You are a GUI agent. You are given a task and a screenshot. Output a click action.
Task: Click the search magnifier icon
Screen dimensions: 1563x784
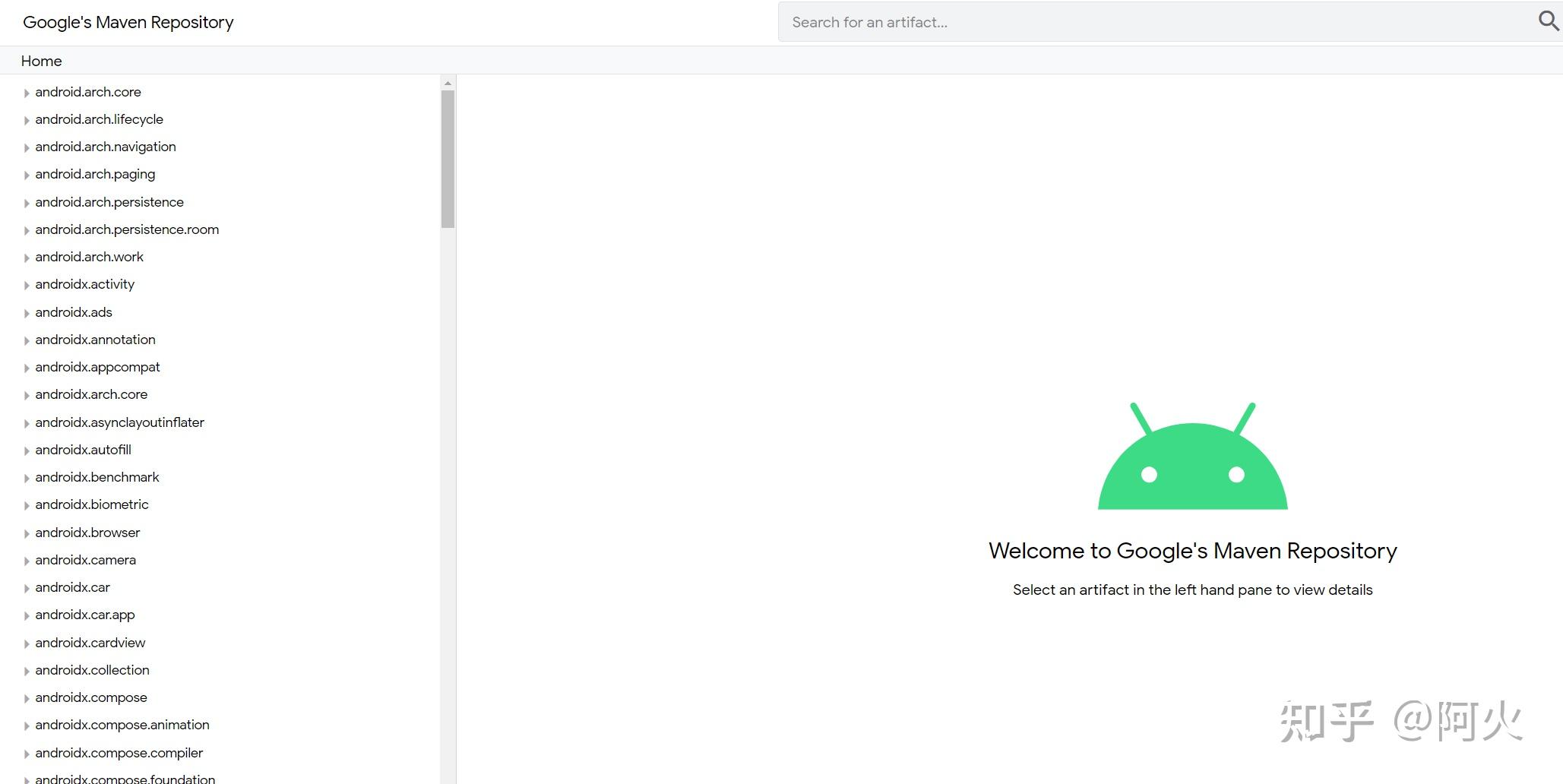1548,21
